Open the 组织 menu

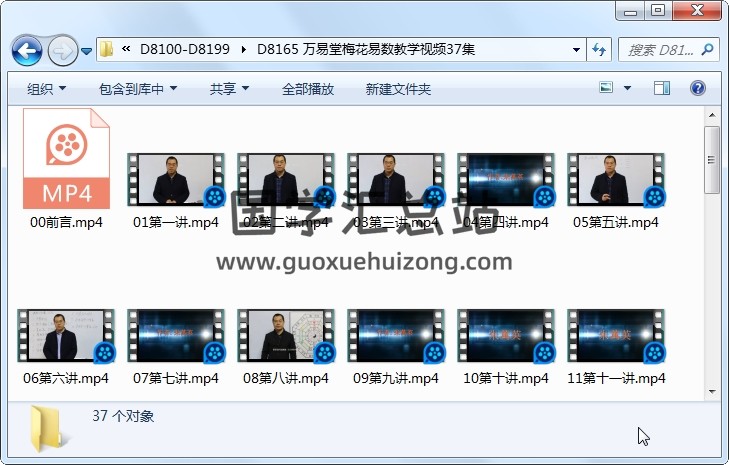(46, 89)
